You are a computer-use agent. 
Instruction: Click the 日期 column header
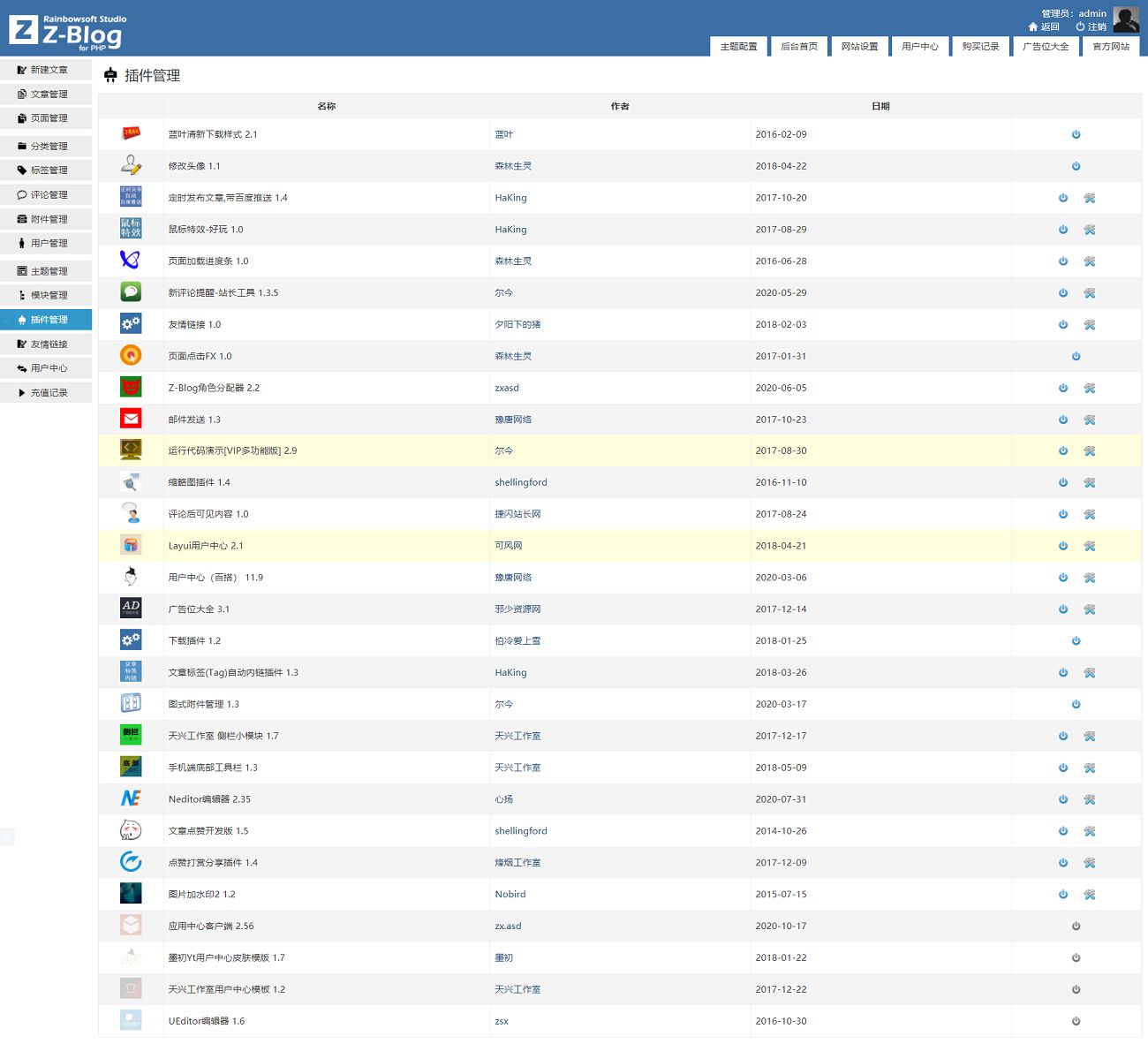pos(880,106)
